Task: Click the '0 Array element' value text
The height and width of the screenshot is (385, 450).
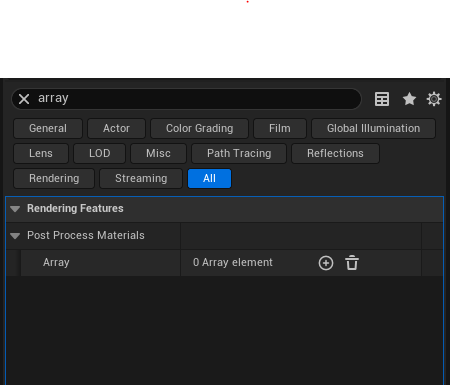Action: [x=233, y=262]
